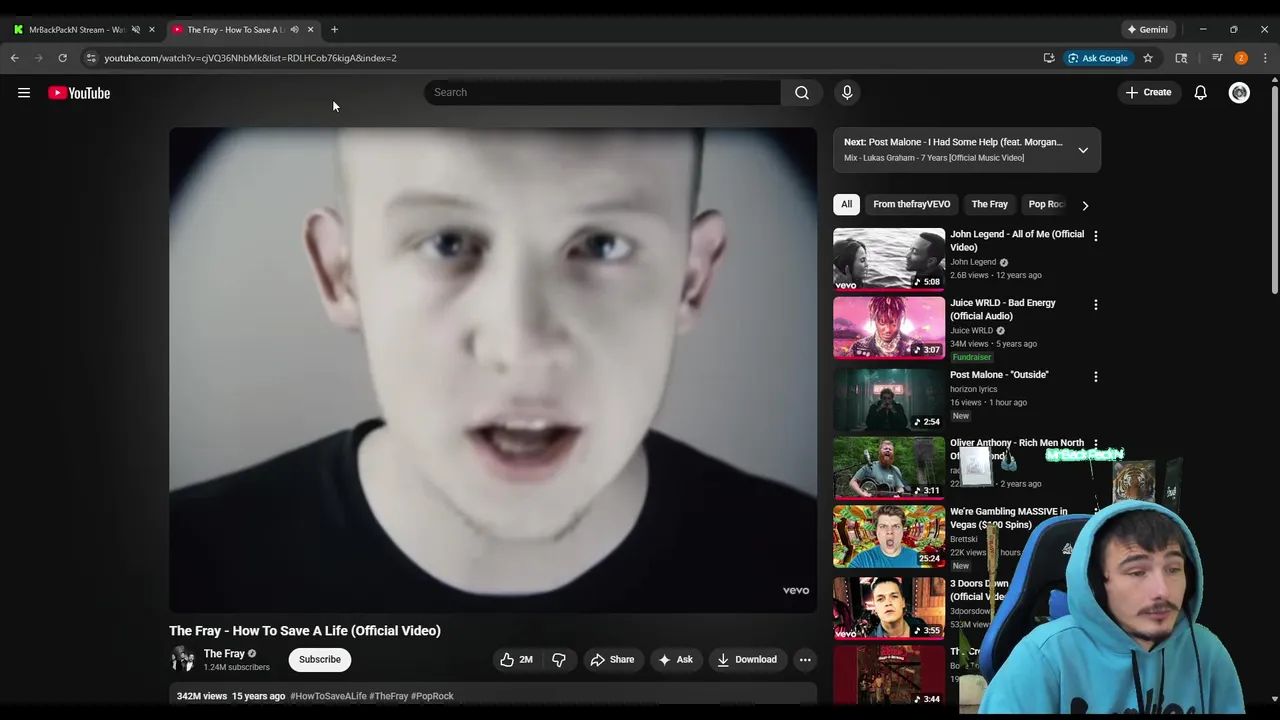Focus the YouTube search field

pos(602,92)
